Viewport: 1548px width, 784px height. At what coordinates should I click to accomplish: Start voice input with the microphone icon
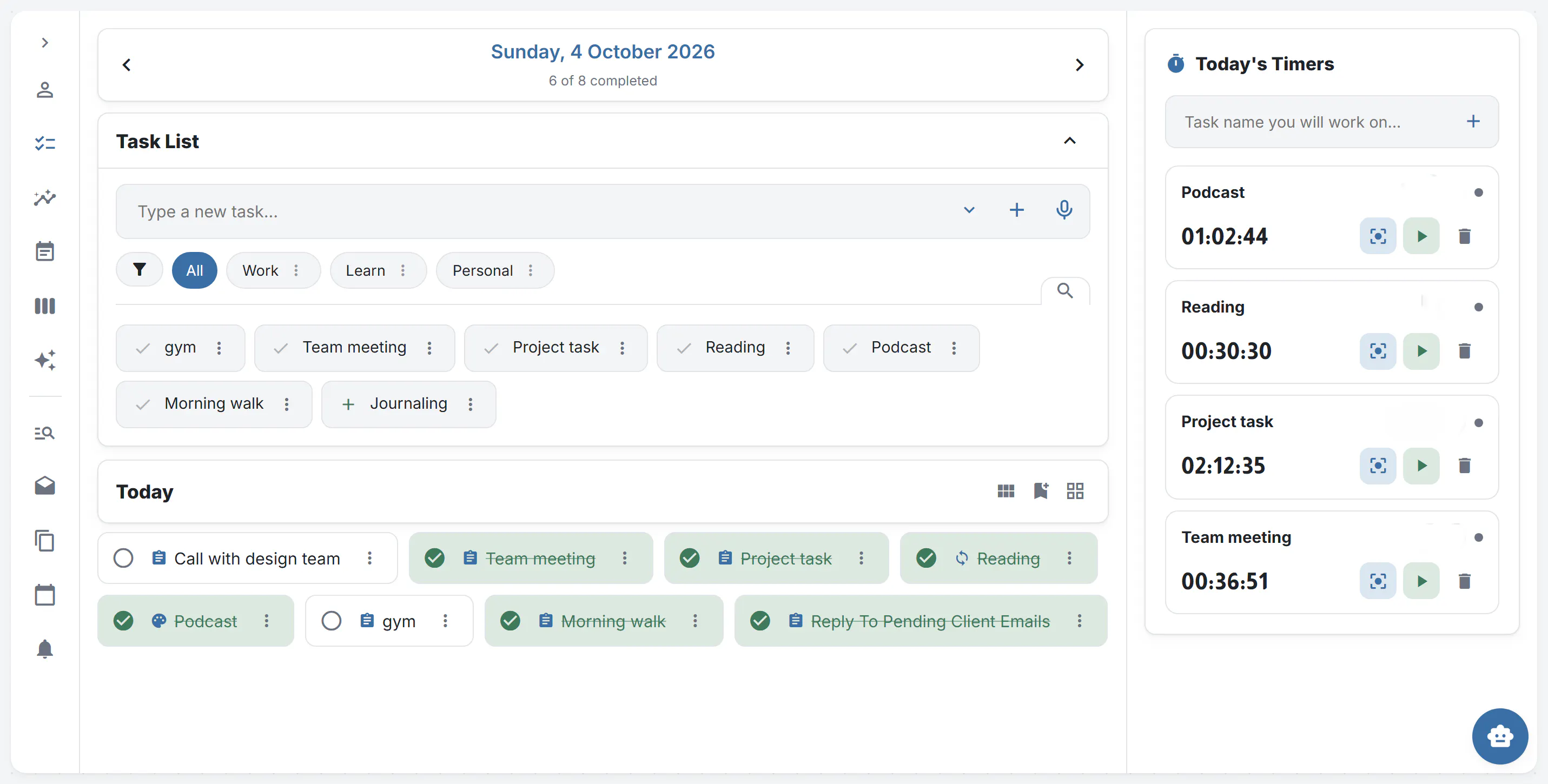(1064, 210)
